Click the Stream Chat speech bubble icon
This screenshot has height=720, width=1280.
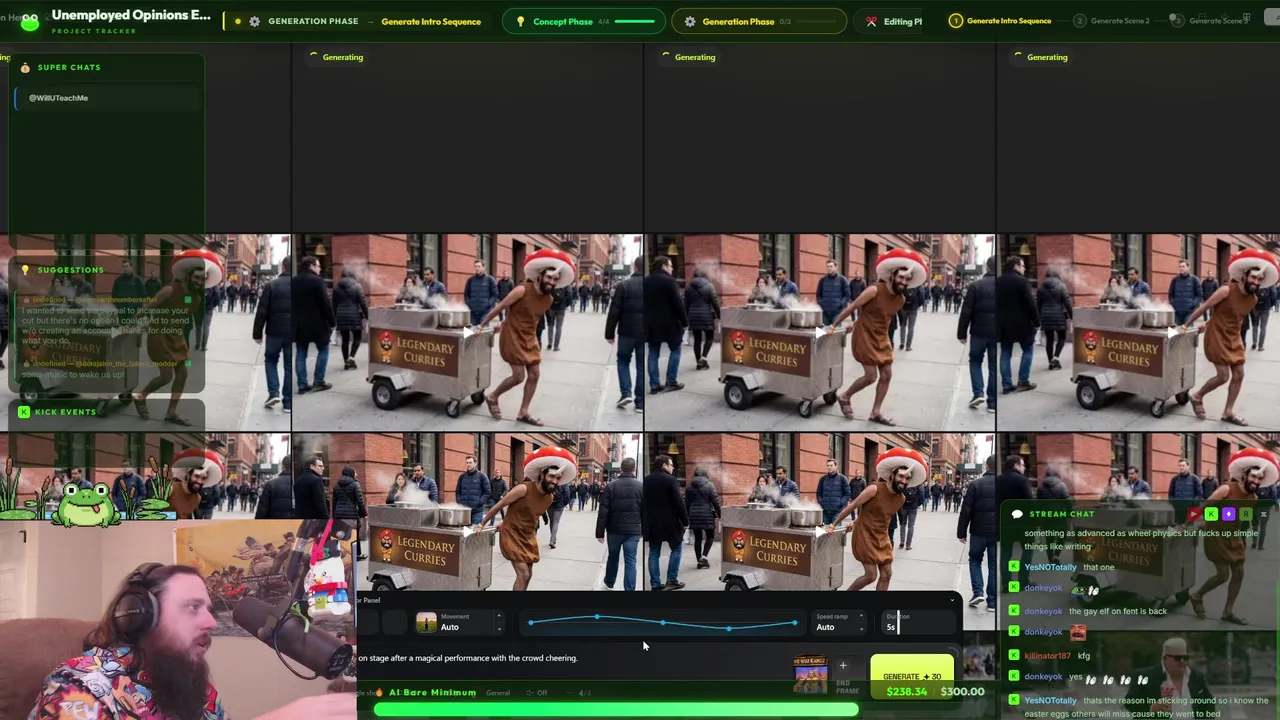coord(1017,514)
